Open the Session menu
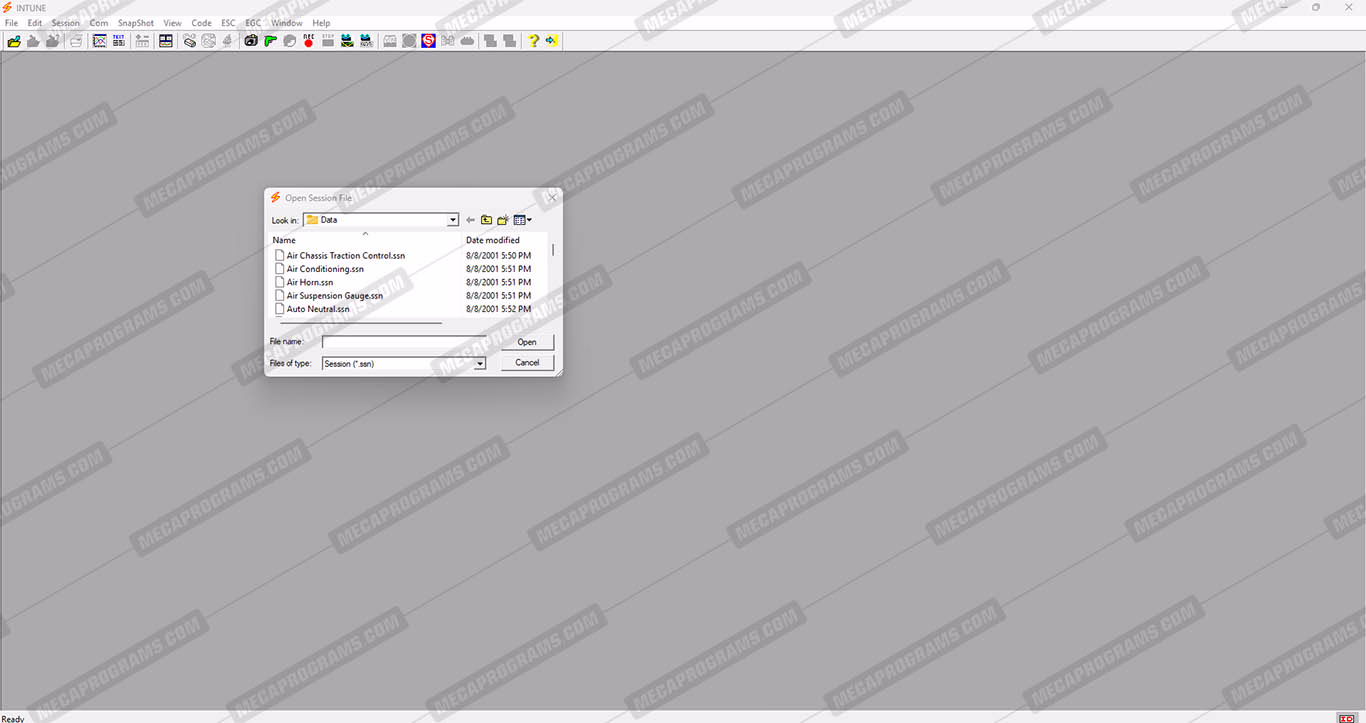The height and width of the screenshot is (723, 1366). click(66, 23)
